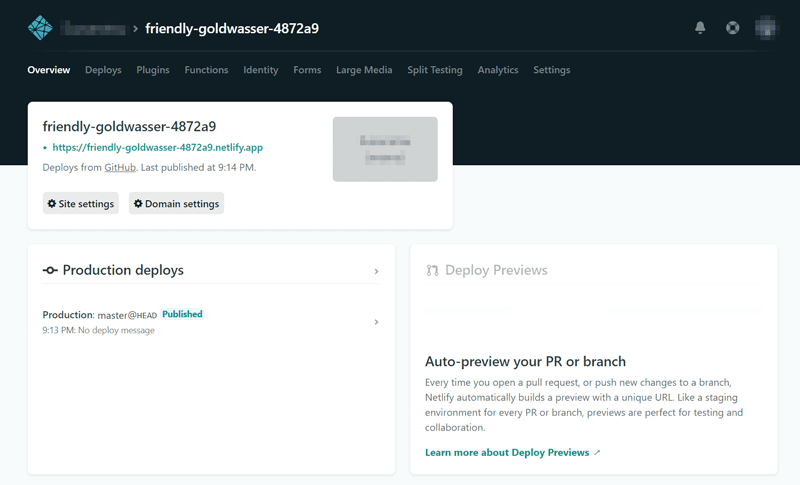The width and height of the screenshot is (800, 485).
Task: Open the Large Media tab
Action: click(x=364, y=70)
